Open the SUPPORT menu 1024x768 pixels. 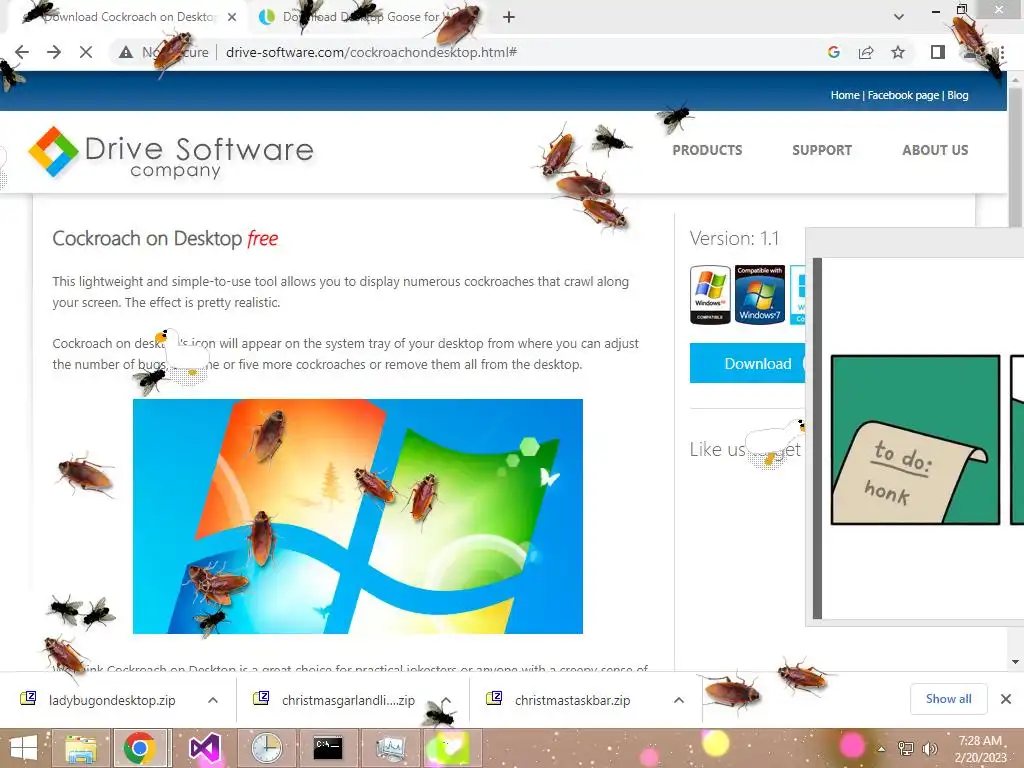click(822, 150)
